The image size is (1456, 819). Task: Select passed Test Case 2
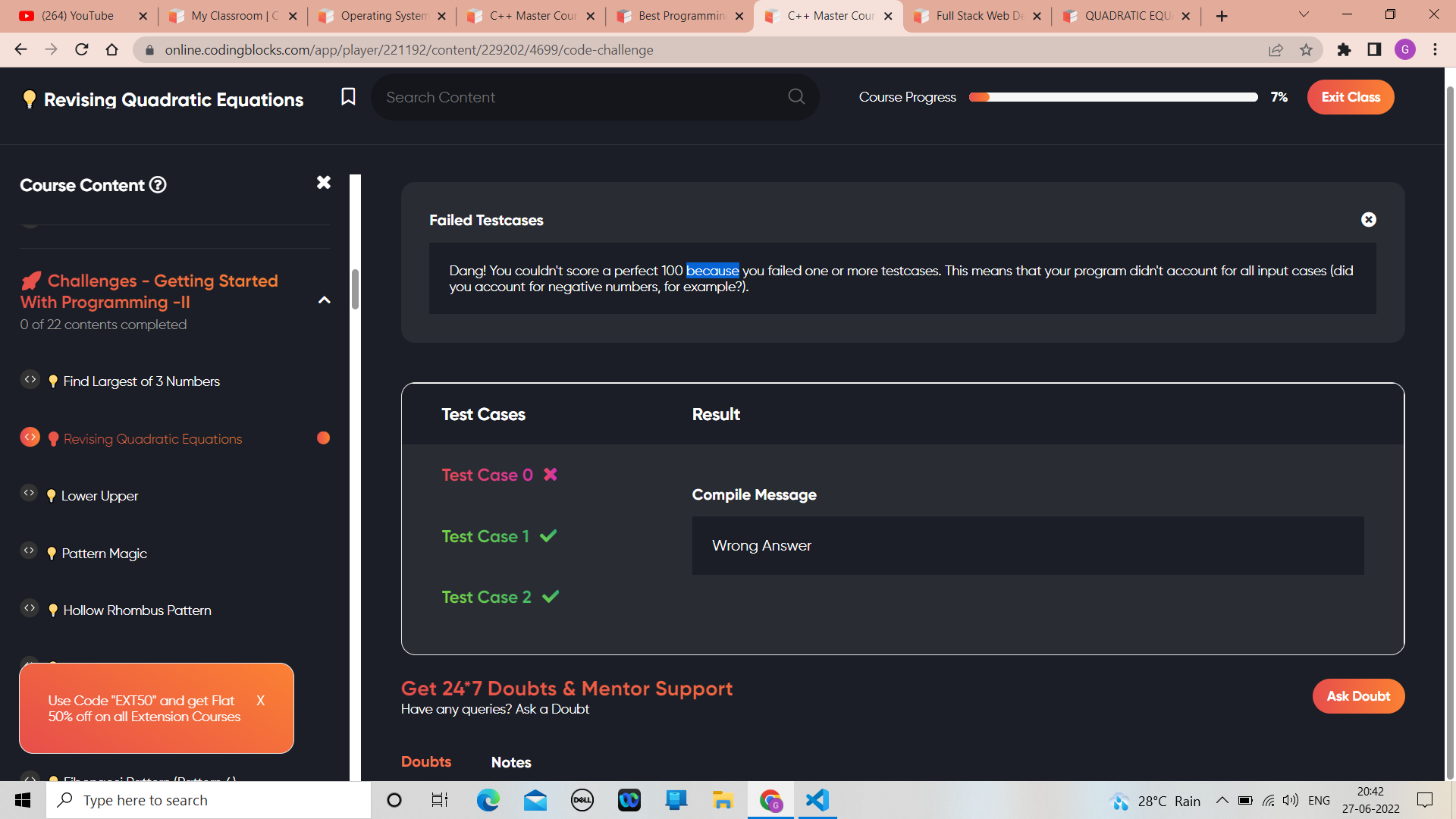point(486,598)
